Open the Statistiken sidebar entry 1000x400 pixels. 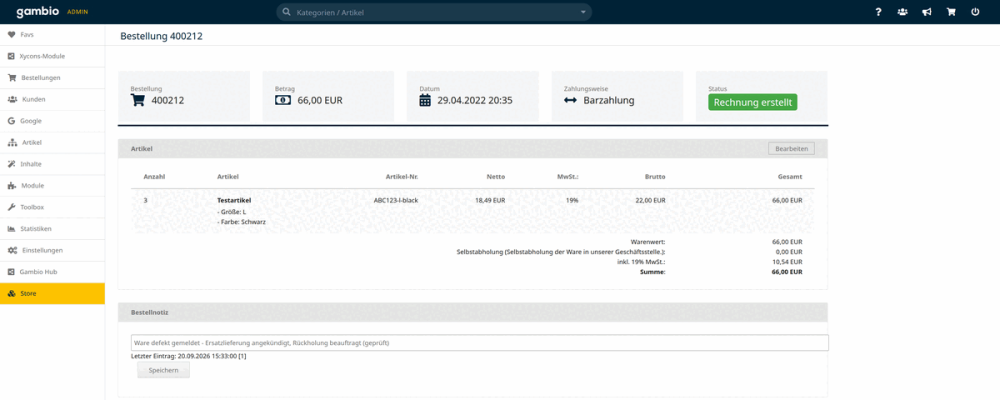tap(52, 229)
